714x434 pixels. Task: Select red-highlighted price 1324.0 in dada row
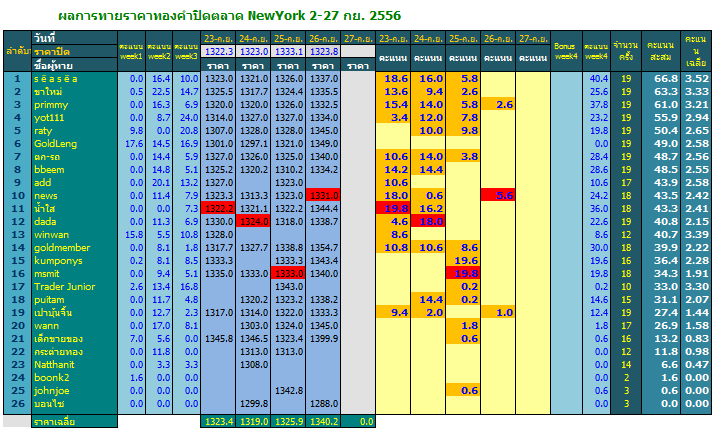(253, 222)
